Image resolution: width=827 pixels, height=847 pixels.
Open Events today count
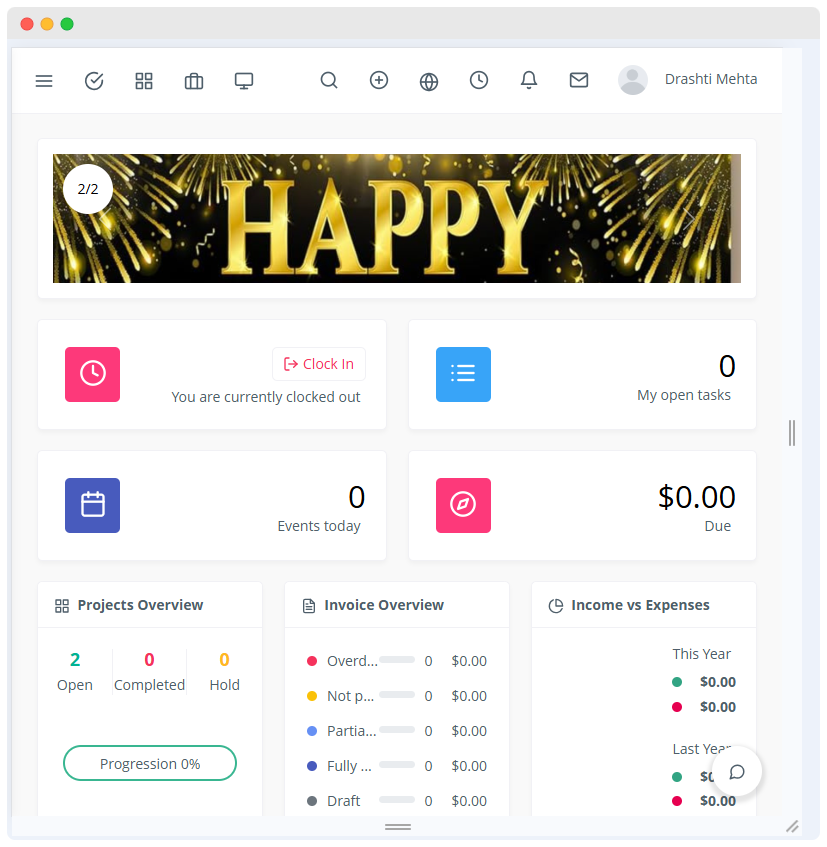pyautogui.click(x=357, y=497)
